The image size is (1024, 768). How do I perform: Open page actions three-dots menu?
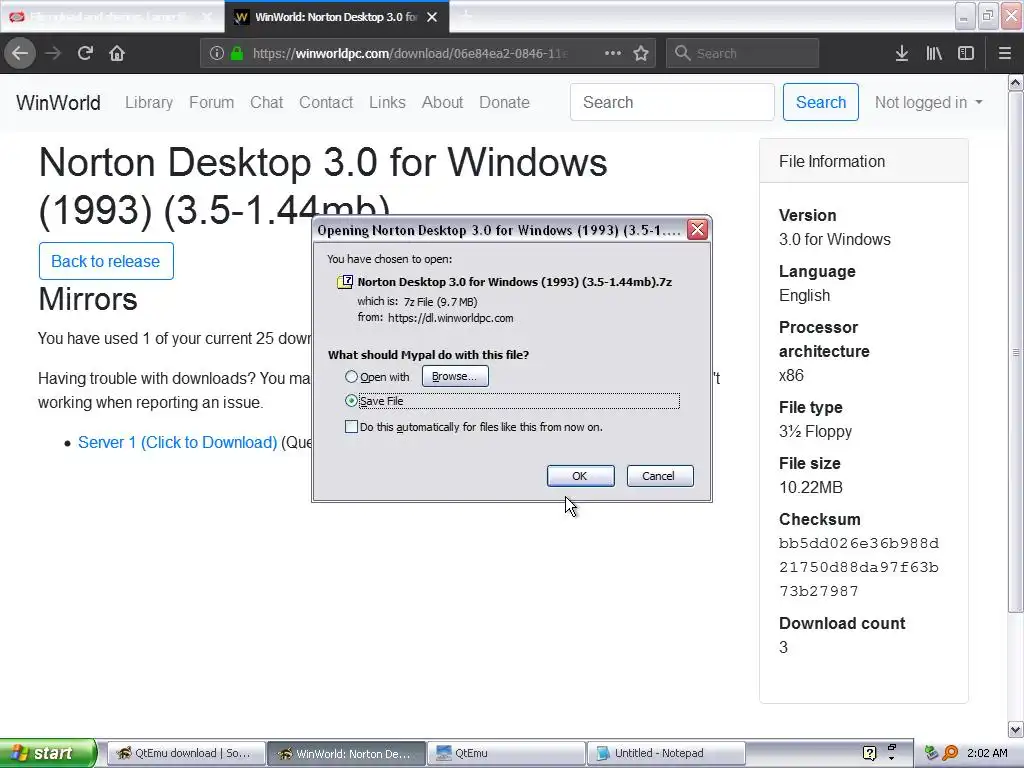(613, 53)
